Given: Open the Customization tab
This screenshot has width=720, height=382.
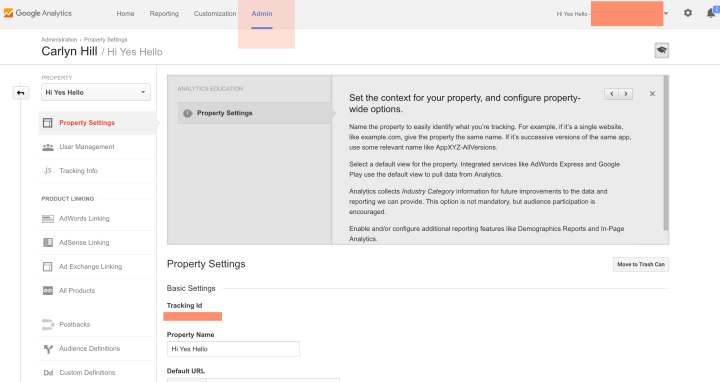Looking at the screenshot, I should (x=215, y=14).
